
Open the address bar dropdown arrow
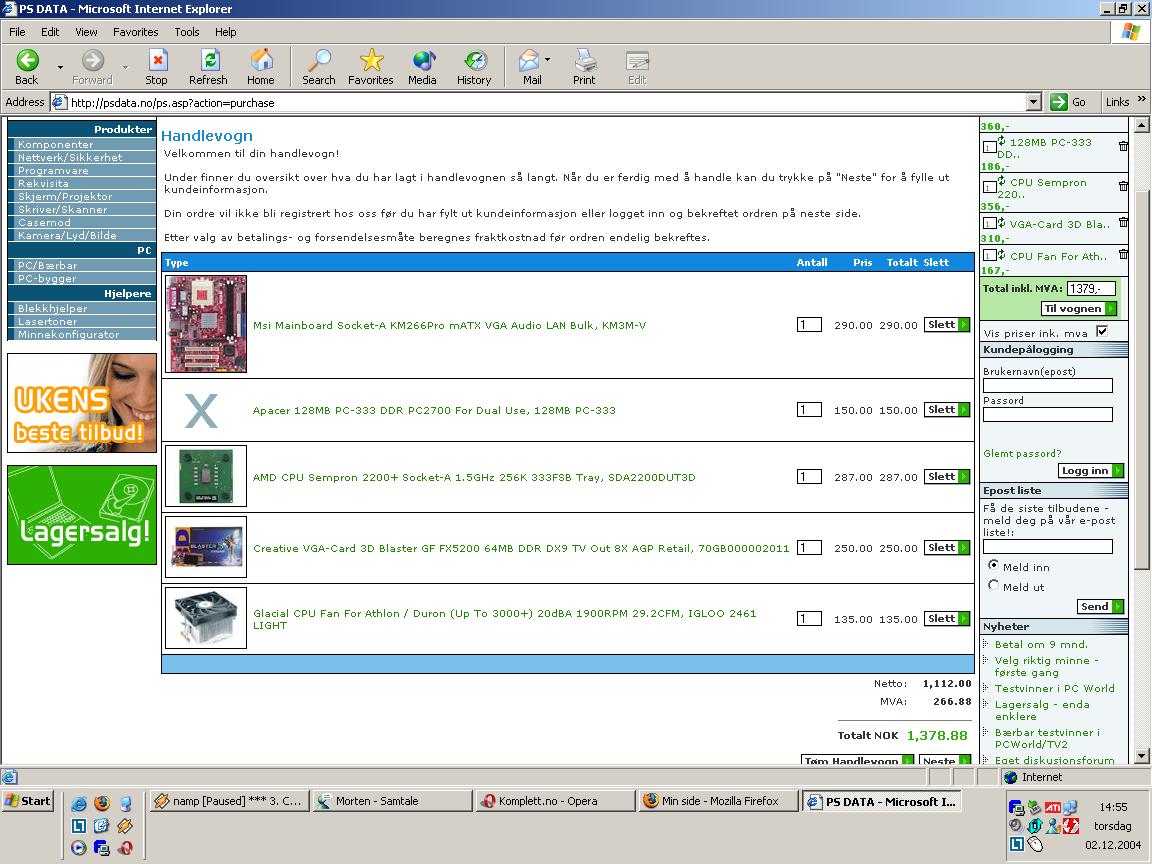(x=1034, y=102)
